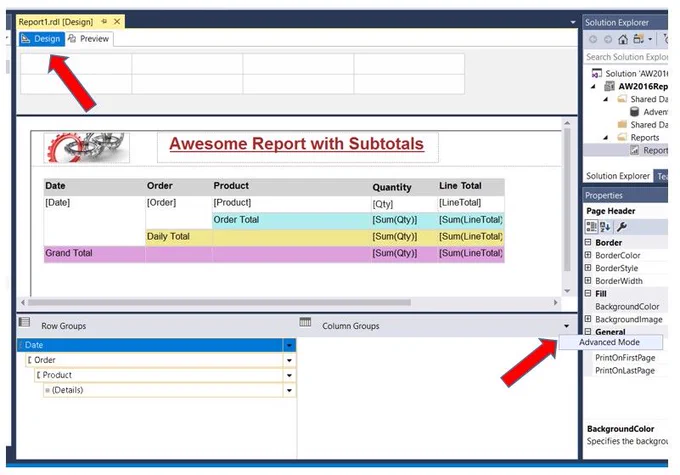Select the (Details) row group
The height and width of the screenshot is (475, 680).
(163, 390)
